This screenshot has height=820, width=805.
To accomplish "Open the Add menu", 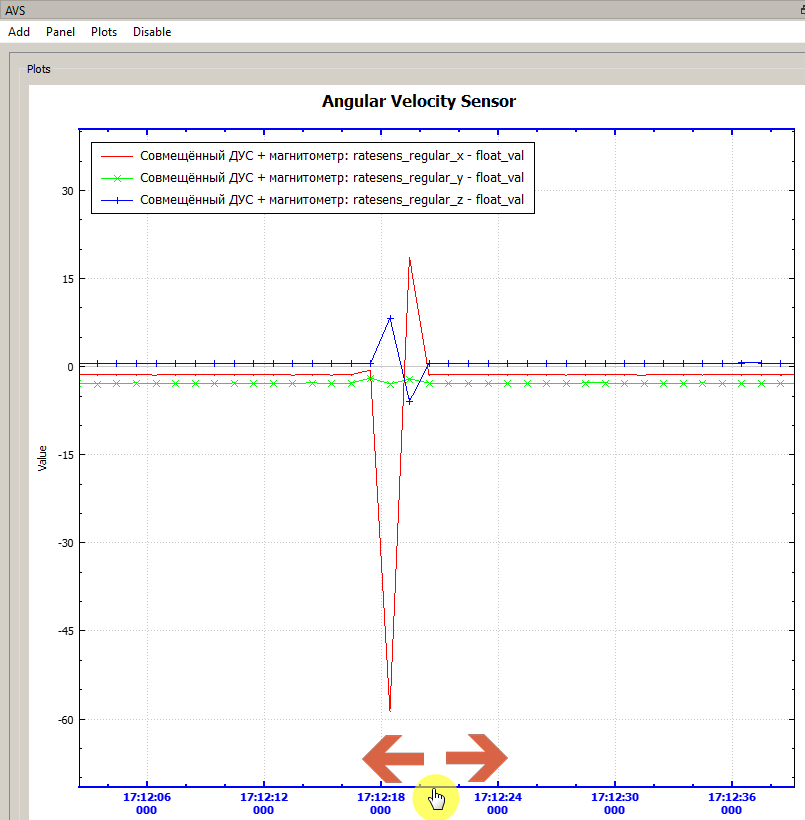I will 19,32.
